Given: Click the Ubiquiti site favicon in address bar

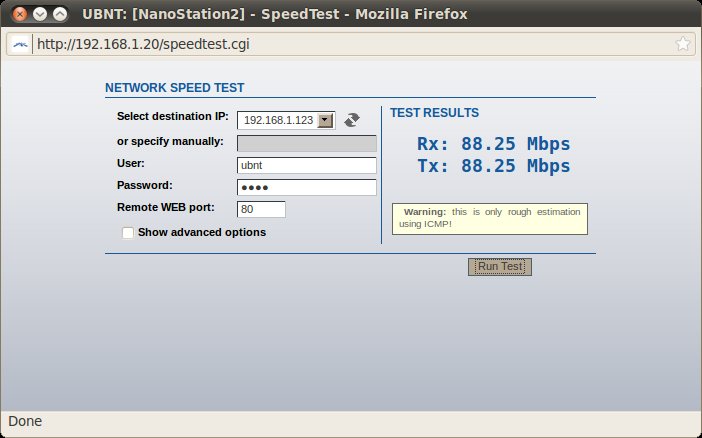Looking at the screenshot, I should point(20,44).
